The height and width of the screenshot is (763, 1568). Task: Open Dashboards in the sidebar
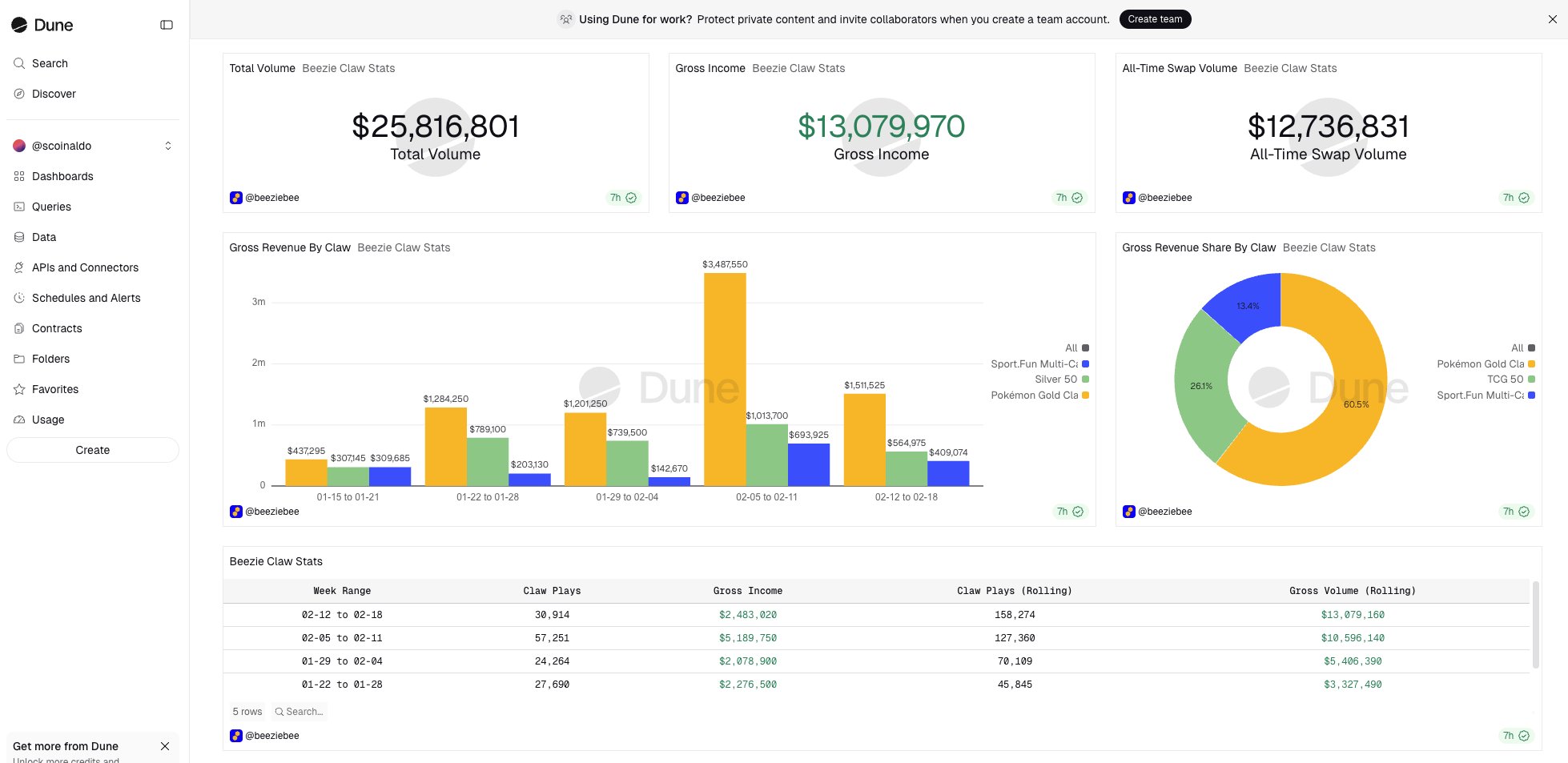(62, 176)
